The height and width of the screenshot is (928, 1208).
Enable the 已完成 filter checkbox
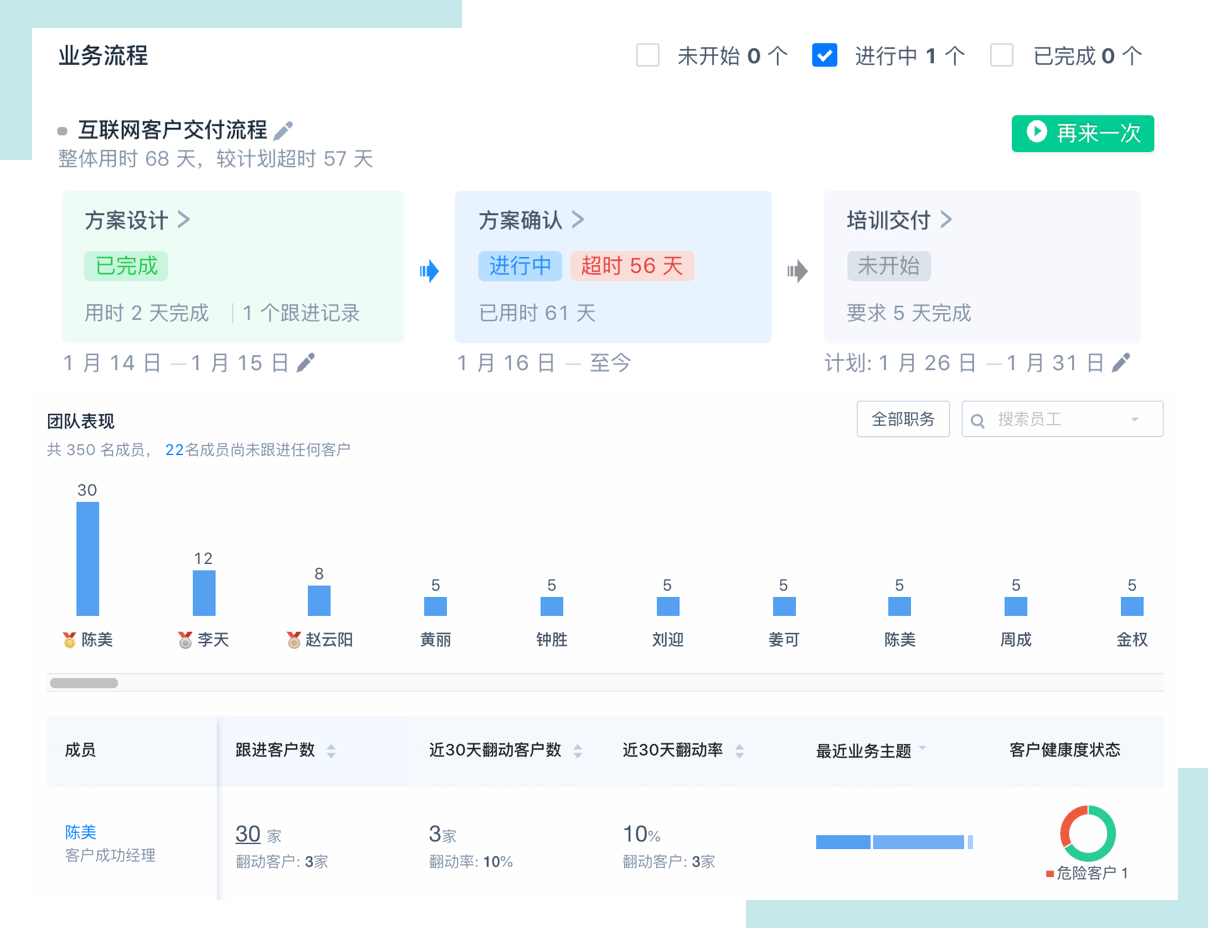1001,55
